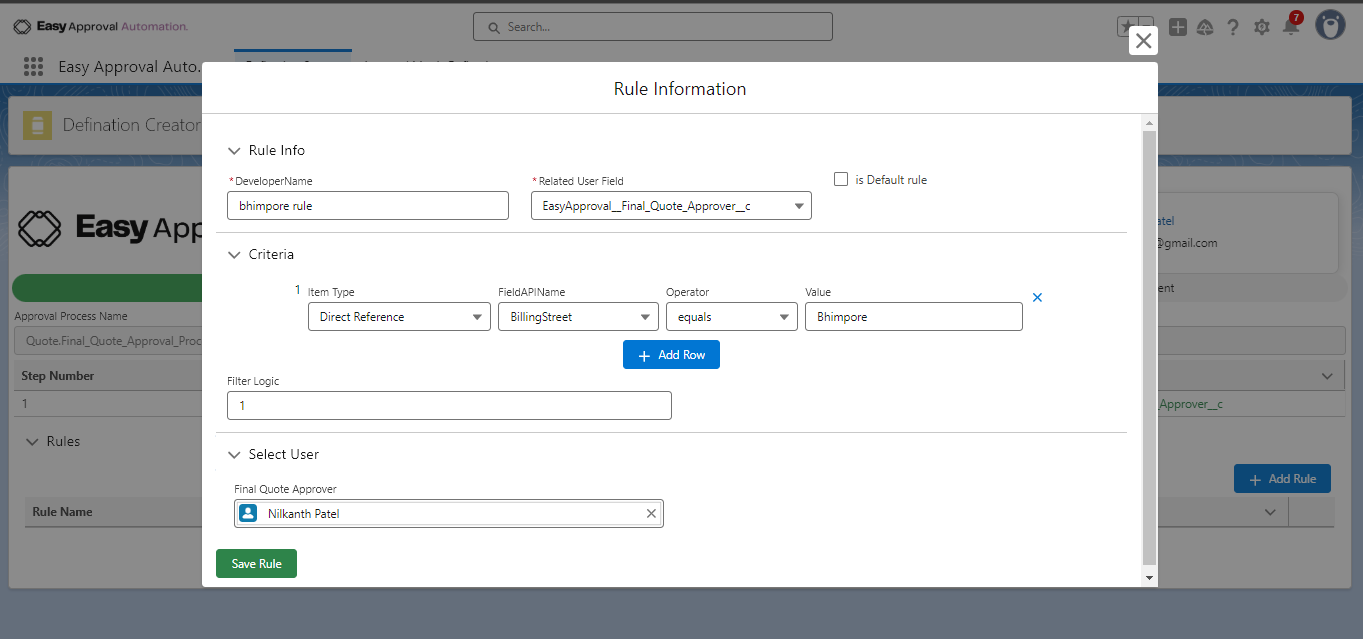Click the modal scrollbar up arrow
Viewport: 1363px width, 639px height.
click(x=1149, y=123)
